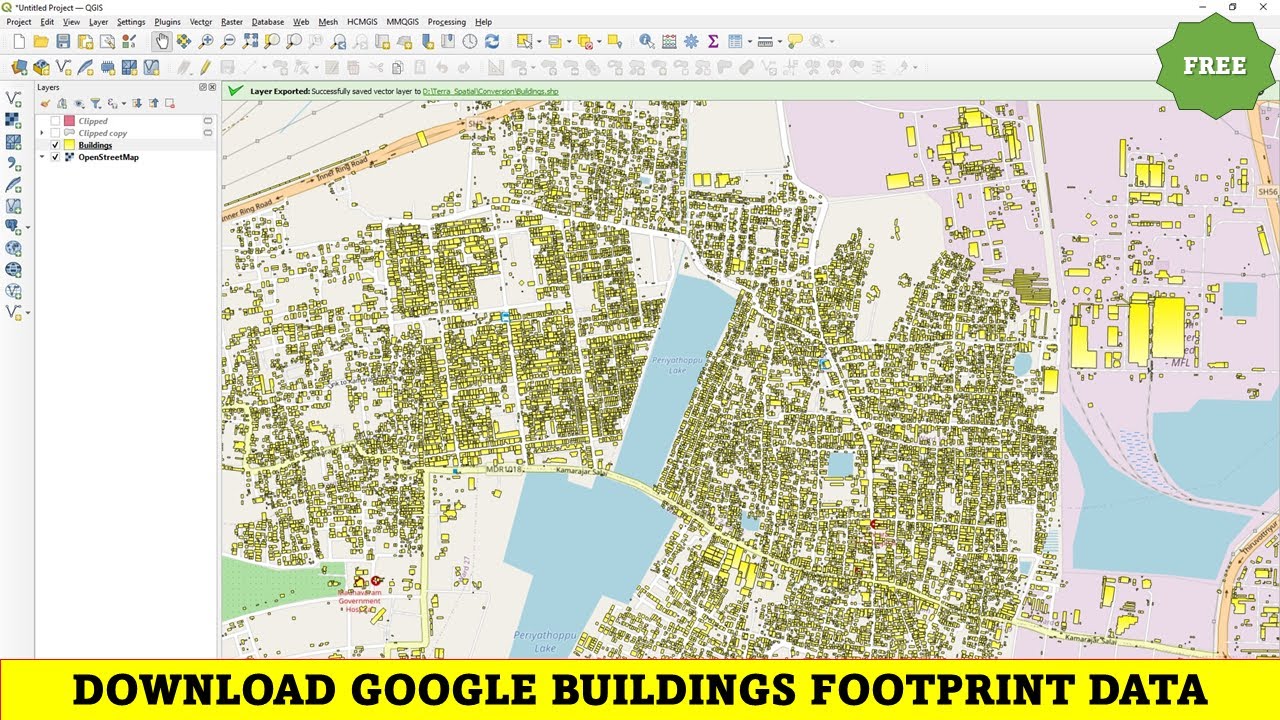Open the Processing menu
This screenshot has height=720, width=1280.
coord(447,21)
